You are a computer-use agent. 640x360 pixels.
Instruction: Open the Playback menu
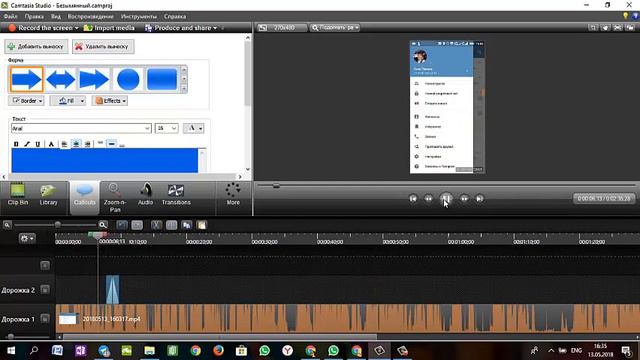[91, 16]
